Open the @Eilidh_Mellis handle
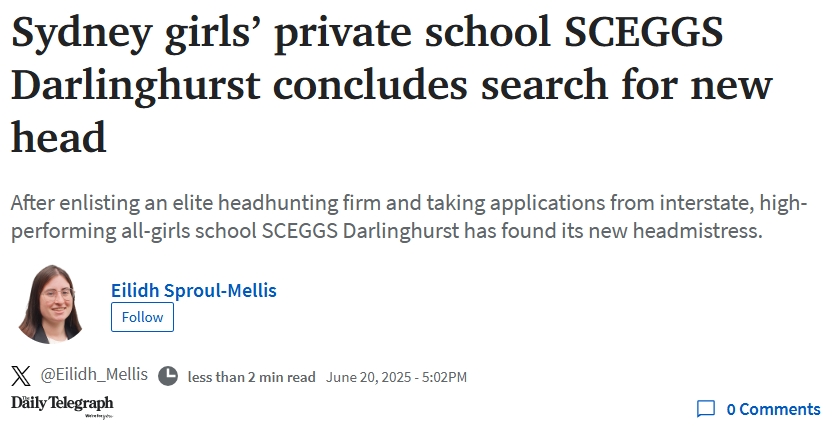 (94, 374)
